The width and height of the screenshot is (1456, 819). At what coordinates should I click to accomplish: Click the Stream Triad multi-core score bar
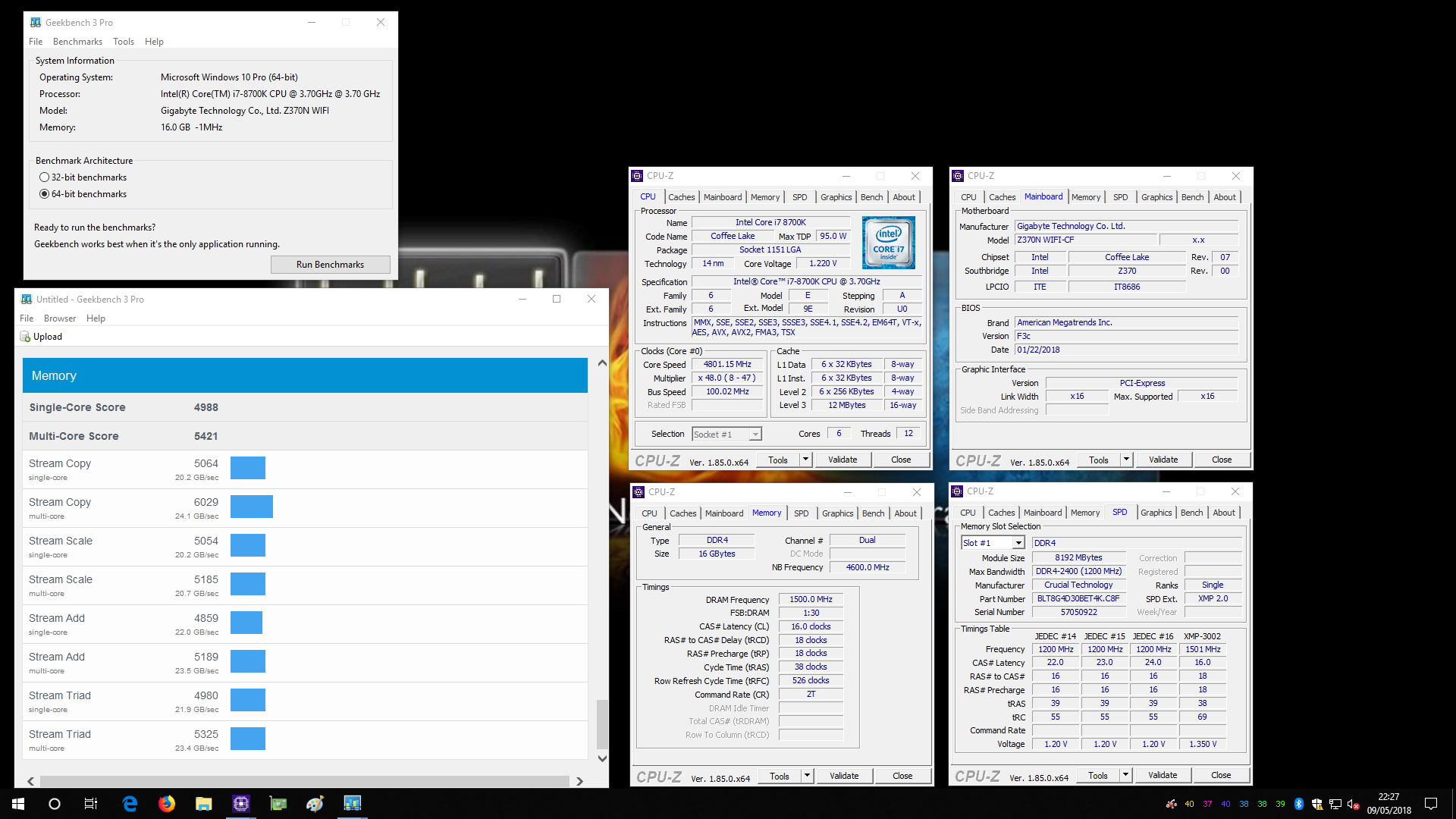pyautogui.click(x=248, y=739)
